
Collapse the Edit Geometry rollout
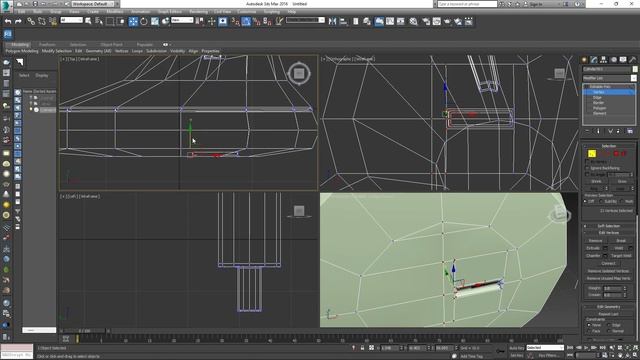608,307
